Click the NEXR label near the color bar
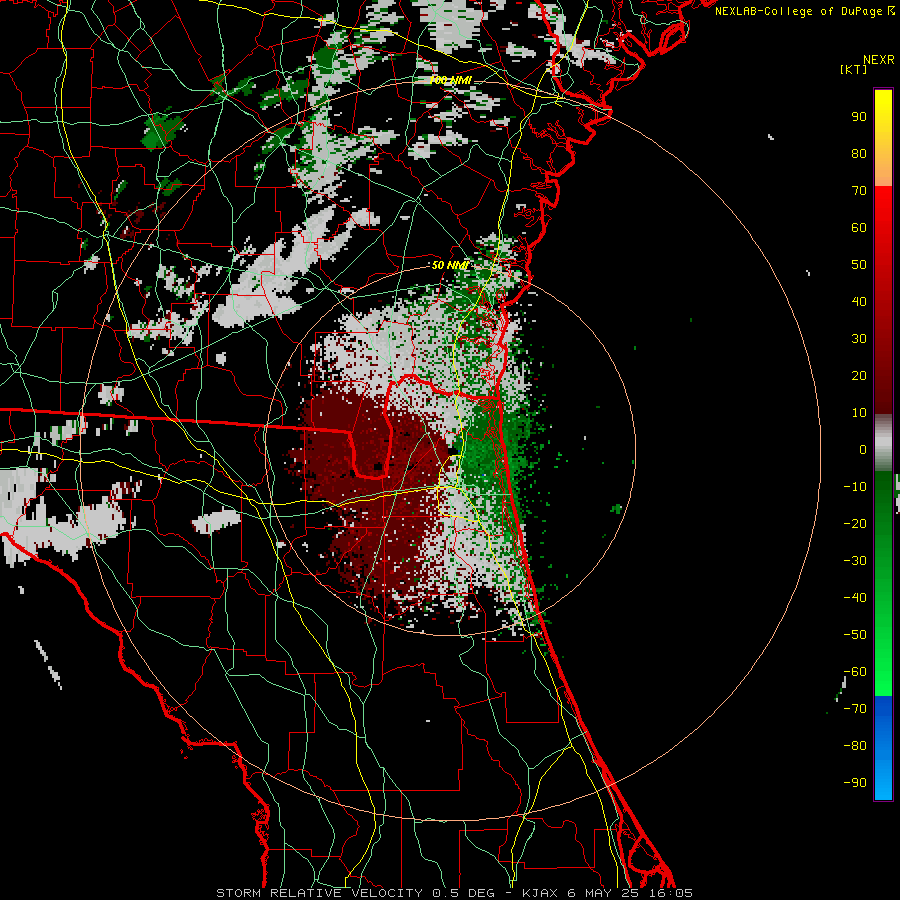This screenshot has height=900, width=900. (878, 60)
